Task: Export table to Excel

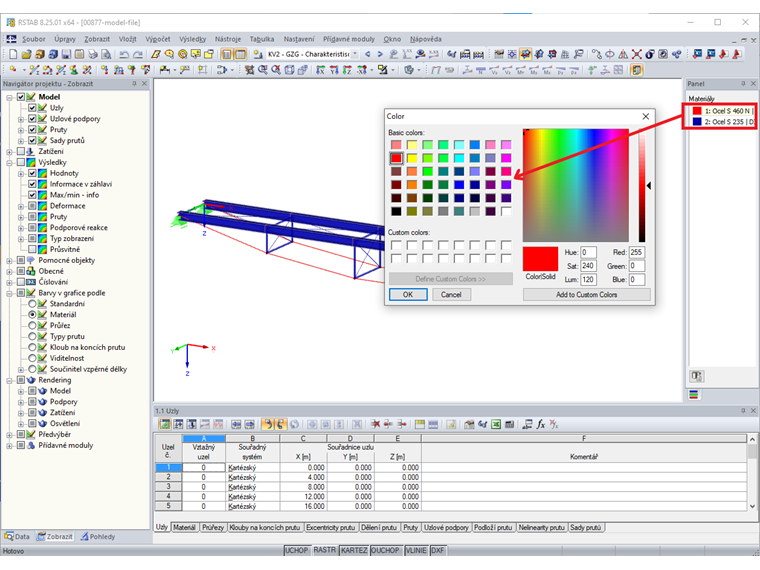Action: 496,425
